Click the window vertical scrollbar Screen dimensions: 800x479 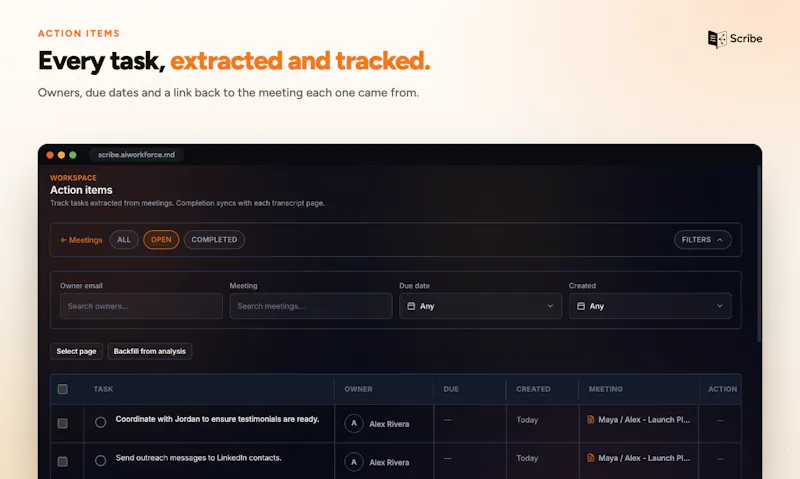(759, 255)
